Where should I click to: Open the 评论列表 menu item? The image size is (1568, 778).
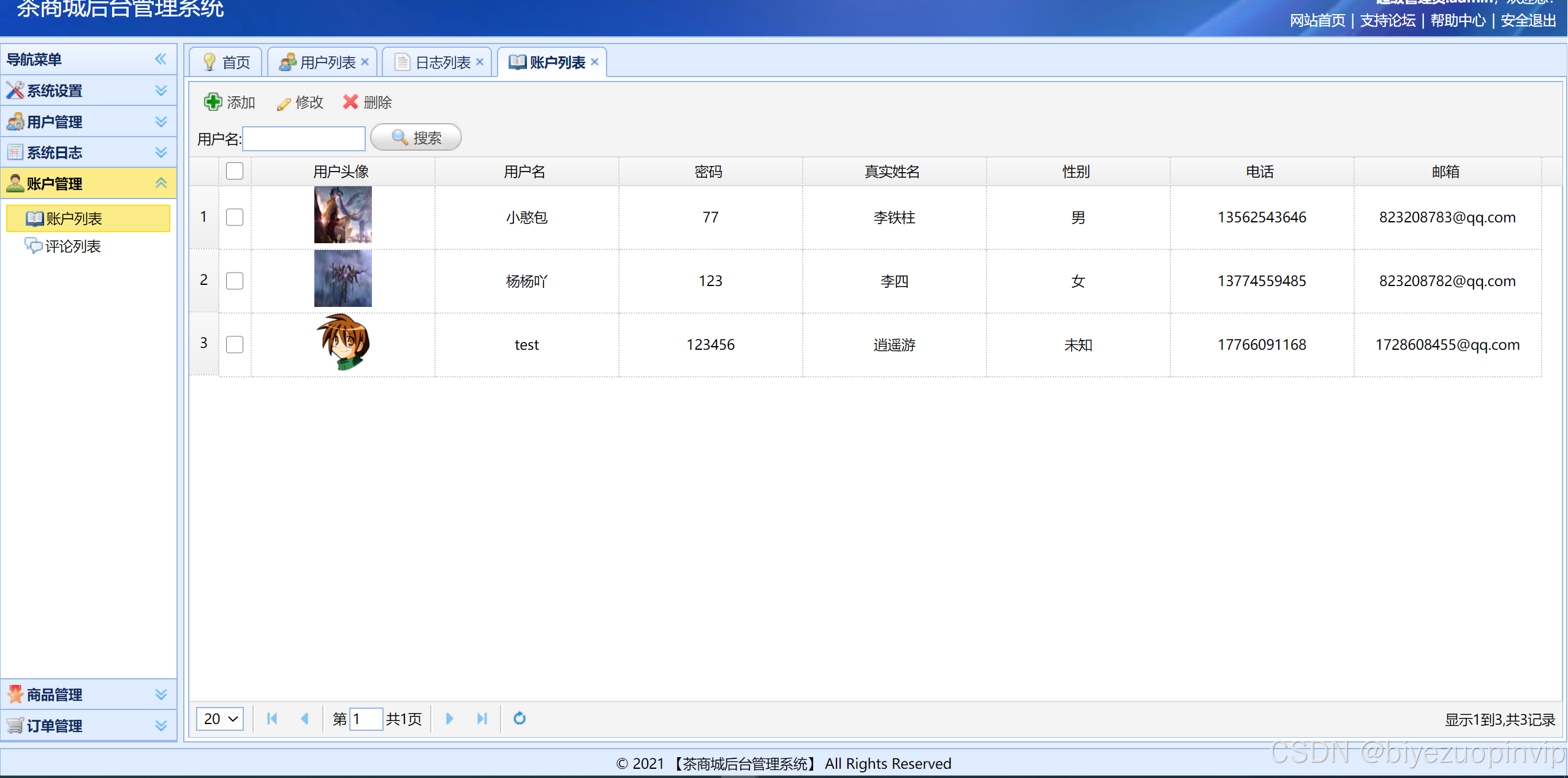72,246
